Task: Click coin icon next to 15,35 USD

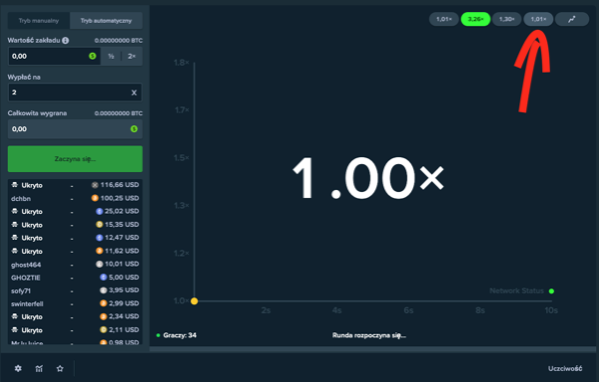Action: pyautogui.click(x=99, y=224)
